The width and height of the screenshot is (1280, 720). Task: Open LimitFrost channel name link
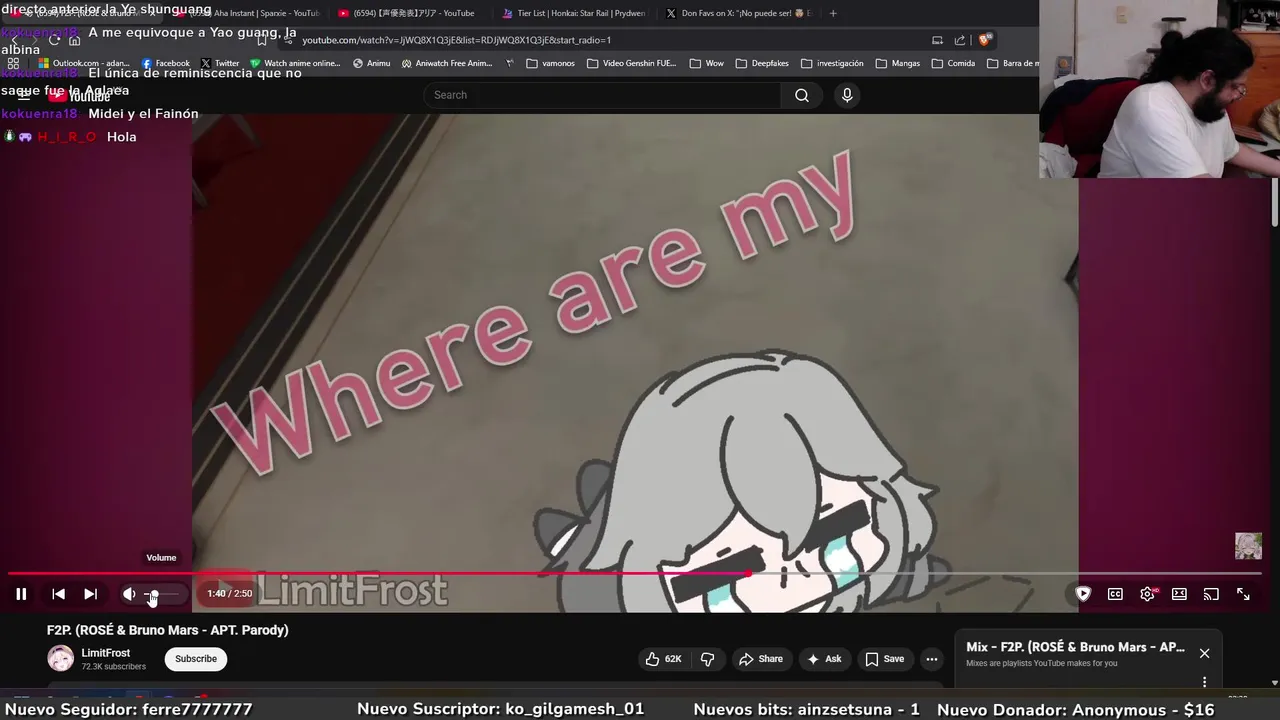106,653
